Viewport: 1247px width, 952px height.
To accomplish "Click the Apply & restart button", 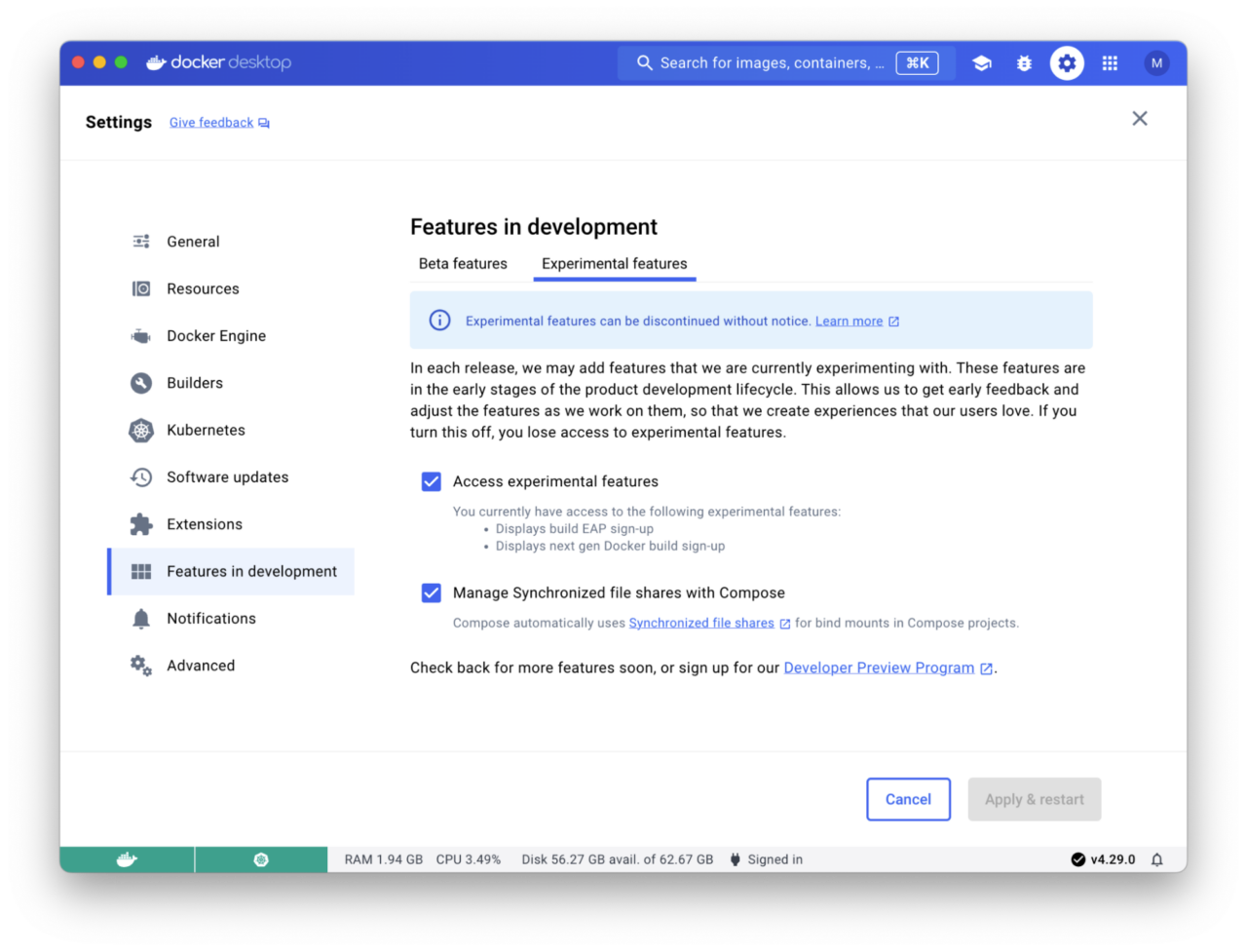I will click(1035, 799).
